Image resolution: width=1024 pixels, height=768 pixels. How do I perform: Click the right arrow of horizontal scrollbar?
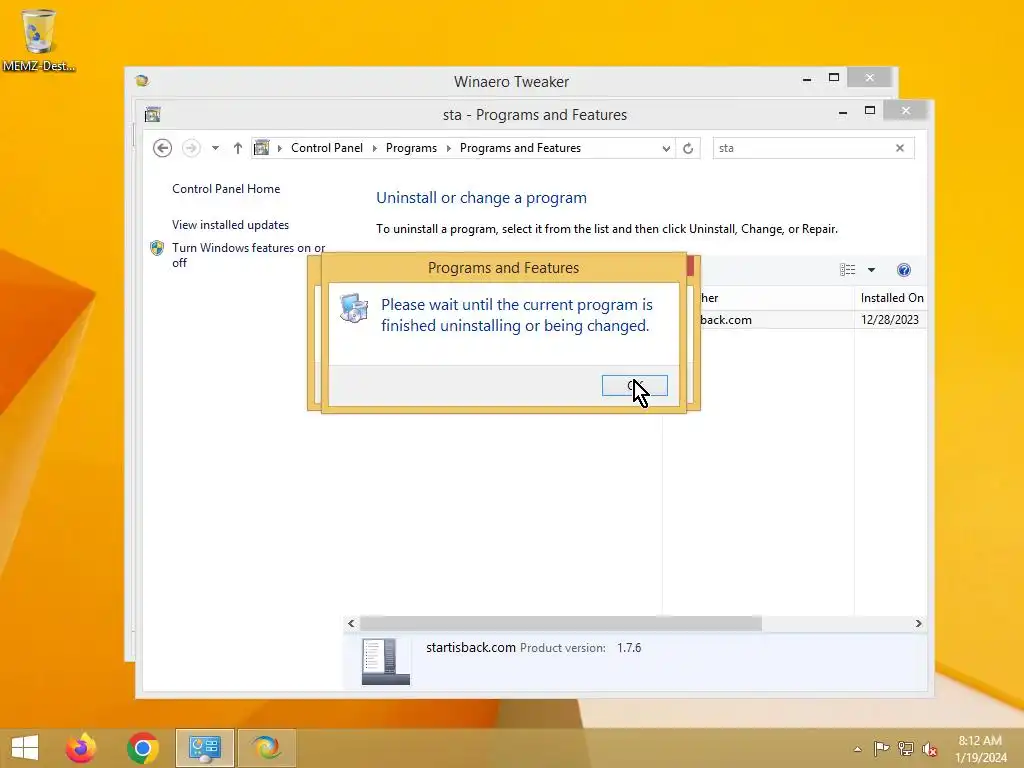[918, 624]
